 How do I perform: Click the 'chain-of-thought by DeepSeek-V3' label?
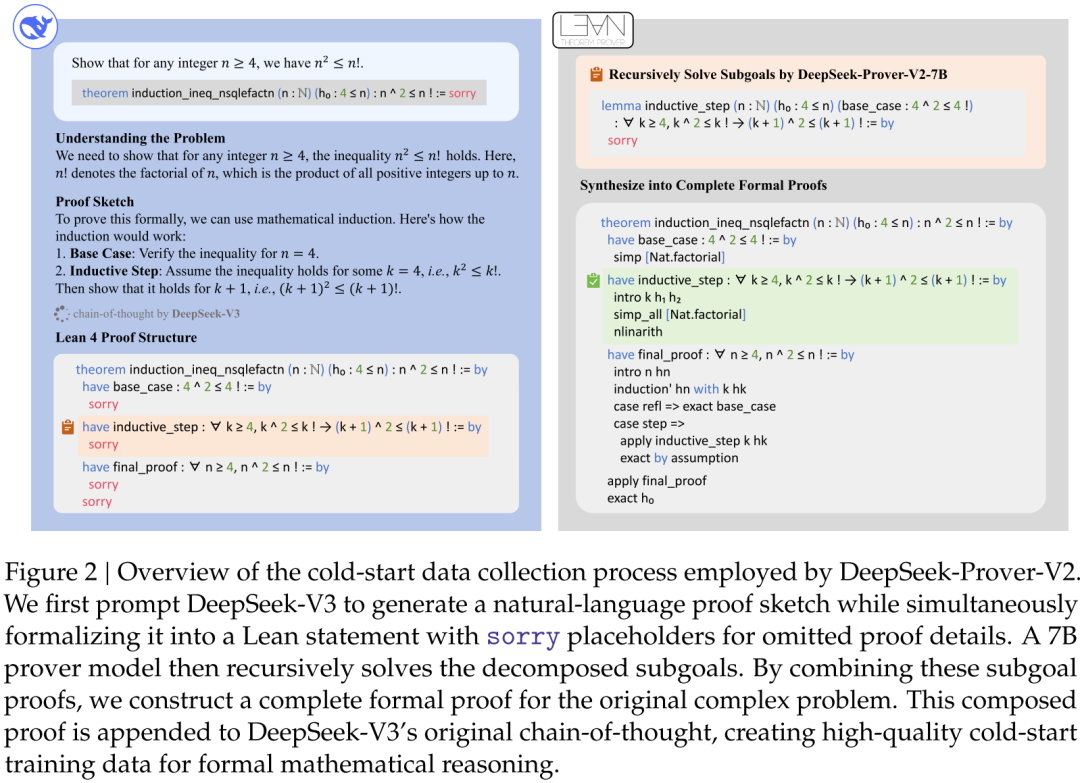(x=156, y=314)
